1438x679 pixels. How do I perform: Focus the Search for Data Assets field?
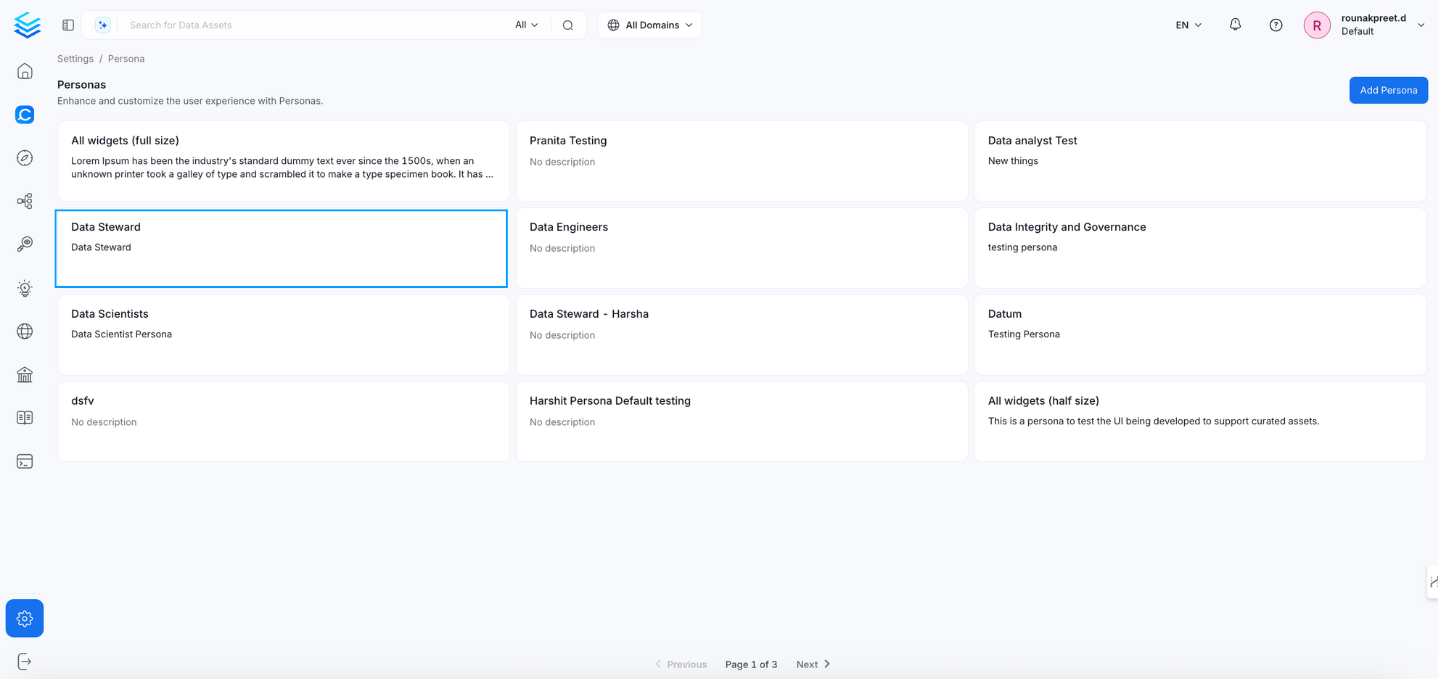315,25
